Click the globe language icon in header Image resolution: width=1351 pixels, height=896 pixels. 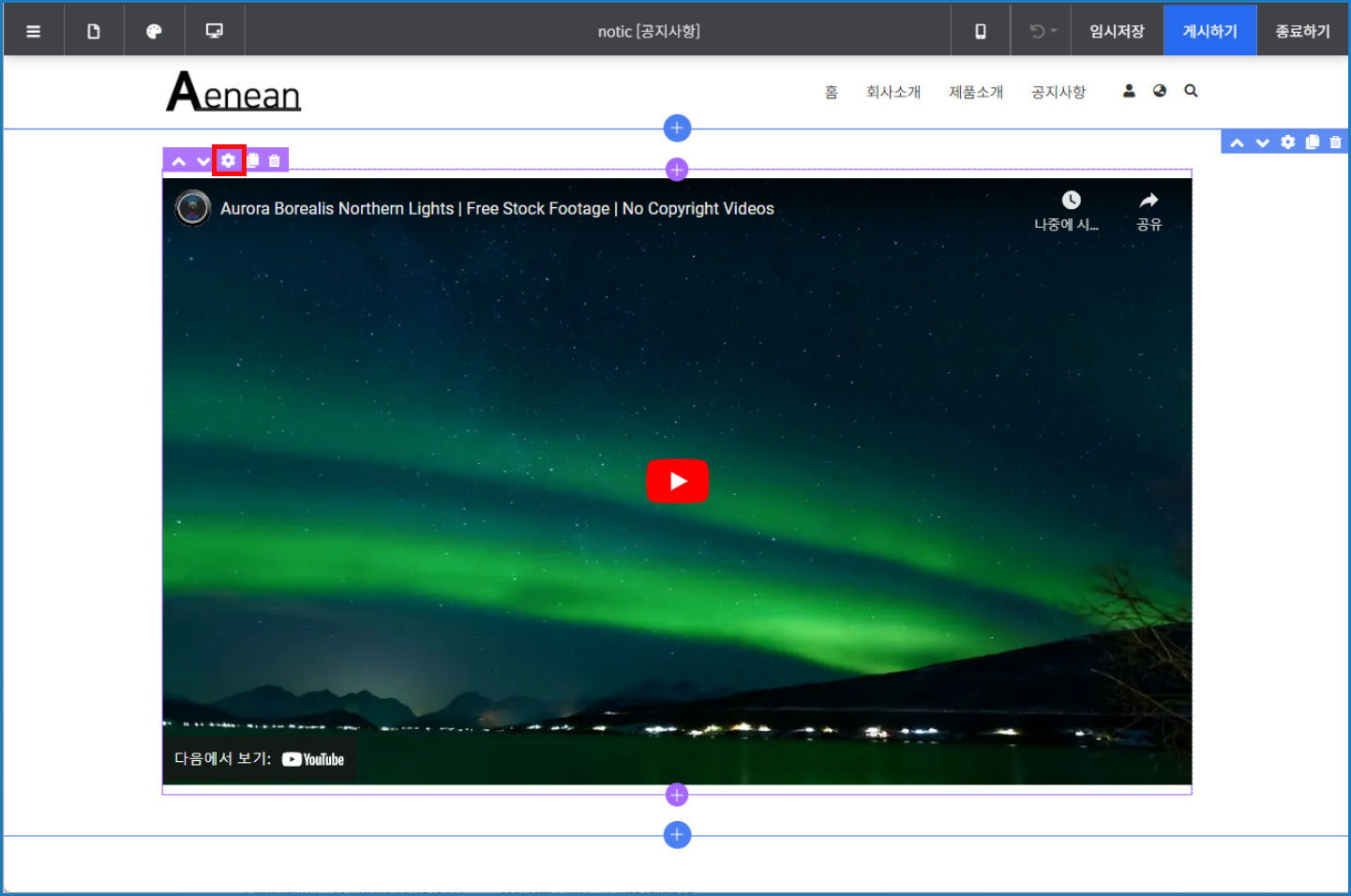coord(1160,91)
